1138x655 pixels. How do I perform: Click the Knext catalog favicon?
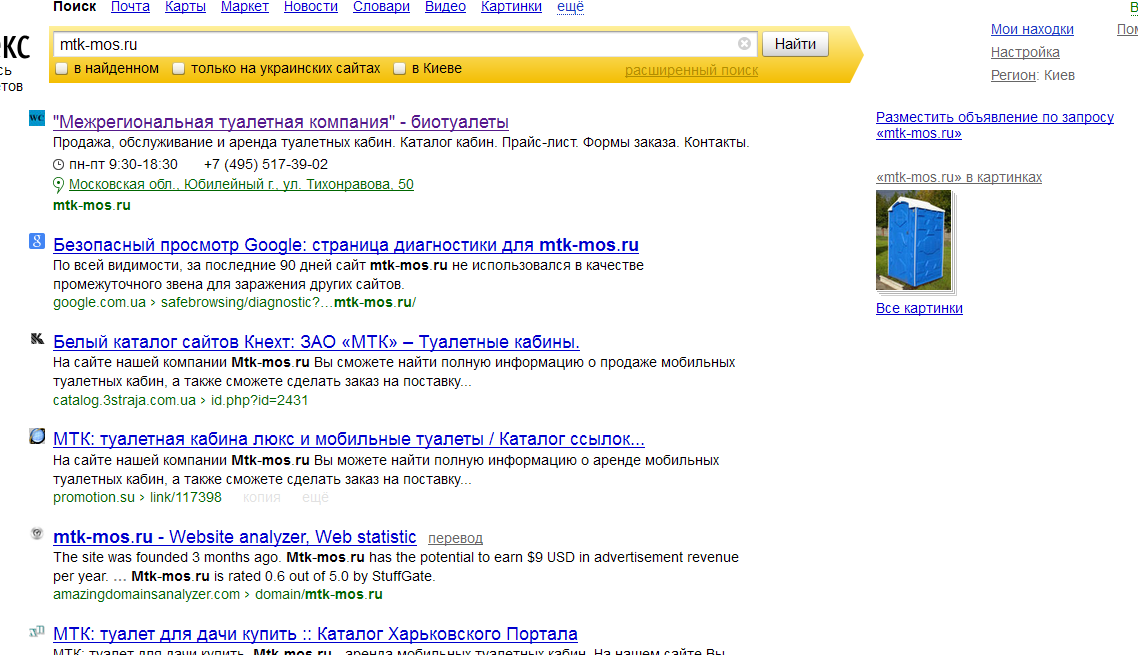(37, 338)
